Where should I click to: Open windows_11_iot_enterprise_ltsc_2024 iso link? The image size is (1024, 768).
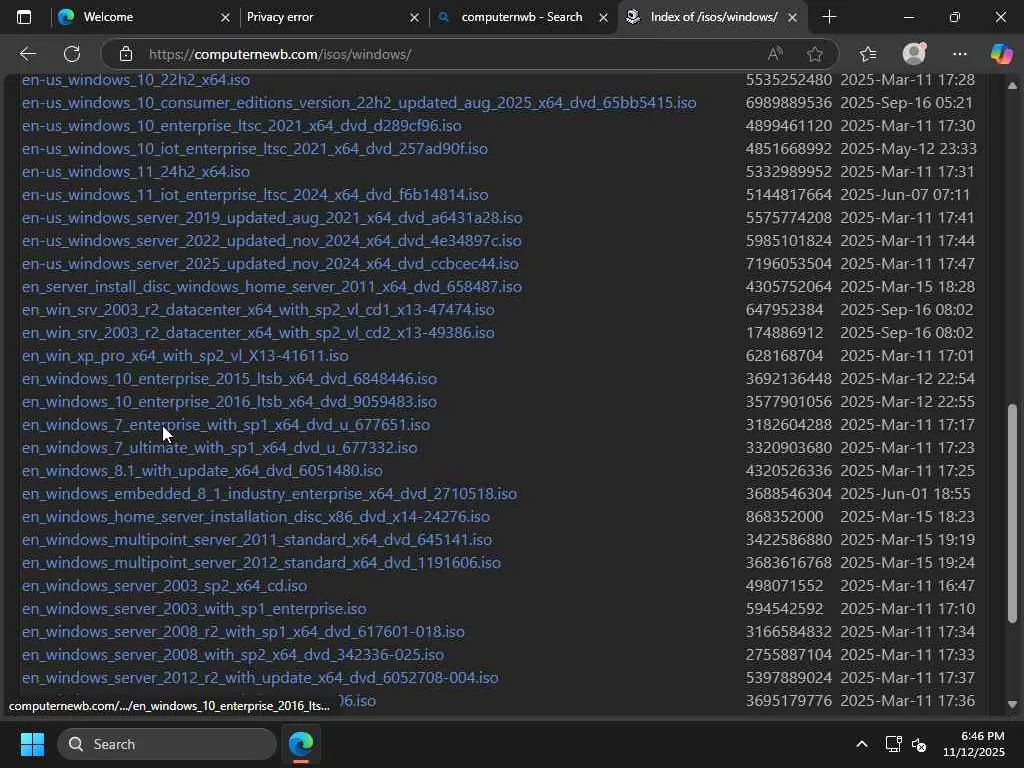(x=255, y=195)
